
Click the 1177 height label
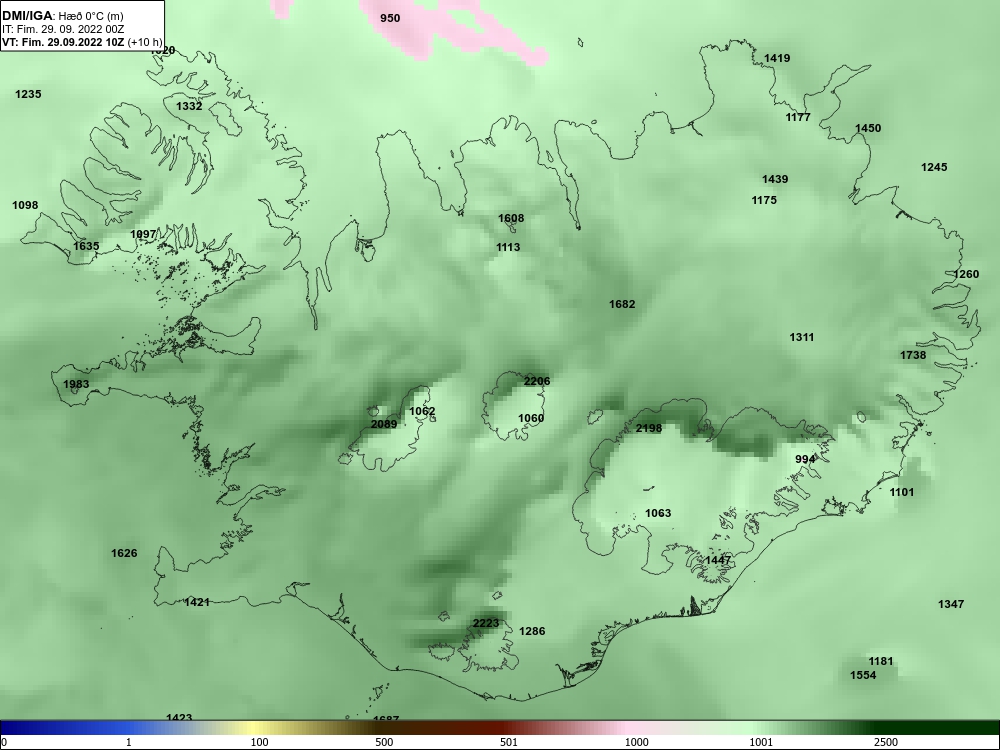(798, 117)
